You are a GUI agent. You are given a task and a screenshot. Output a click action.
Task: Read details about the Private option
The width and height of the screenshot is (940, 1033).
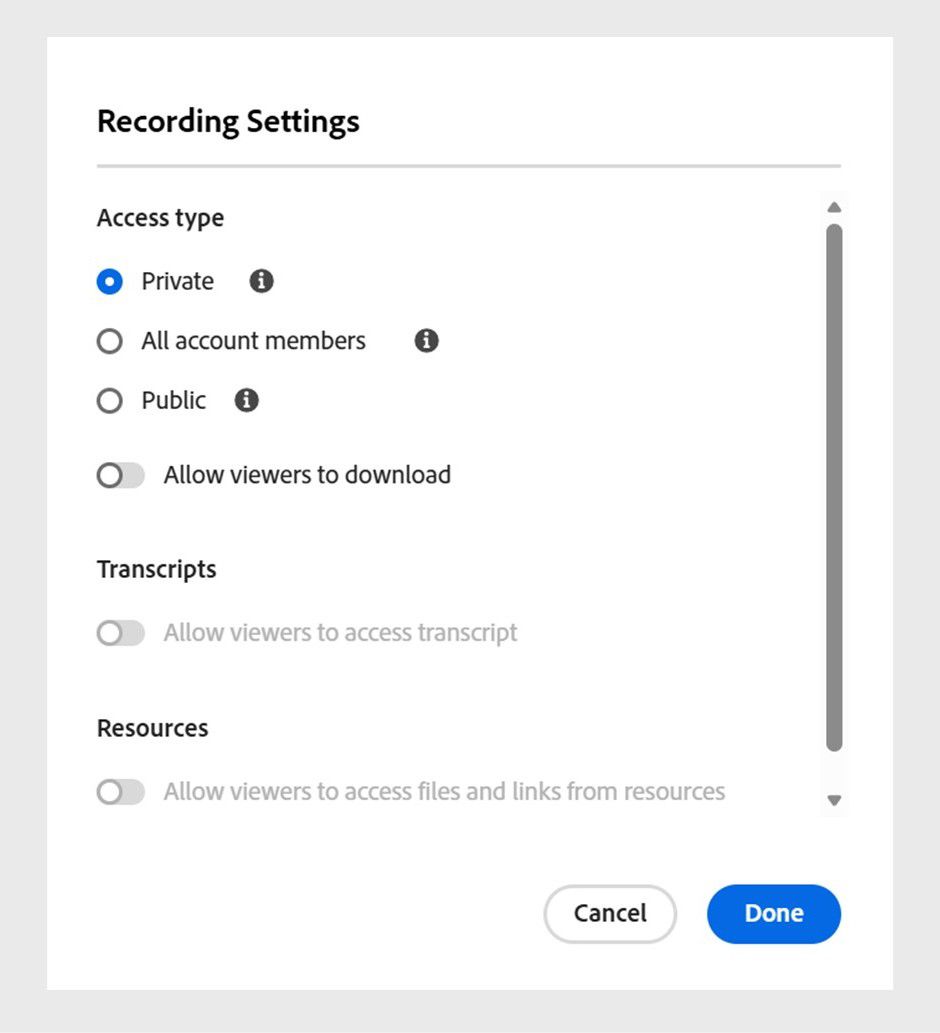click(261, 282)
